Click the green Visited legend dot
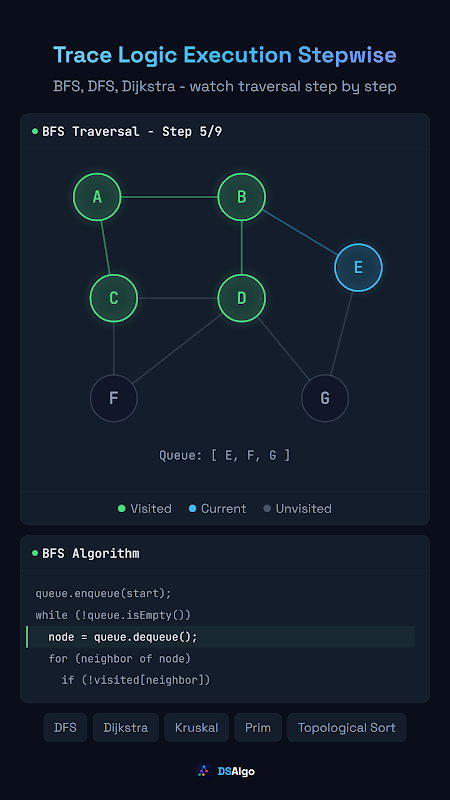 (121, 509)
